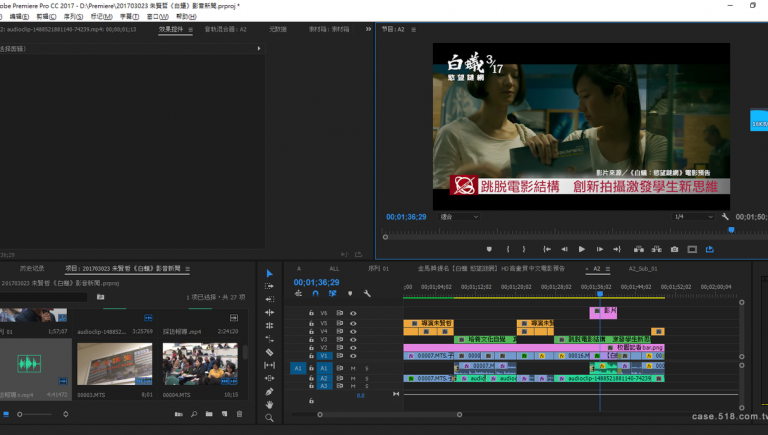Viewport: 768px width, 435px height.
Task: Hide video track V6 with eye icon
Action: coord(353,313)
